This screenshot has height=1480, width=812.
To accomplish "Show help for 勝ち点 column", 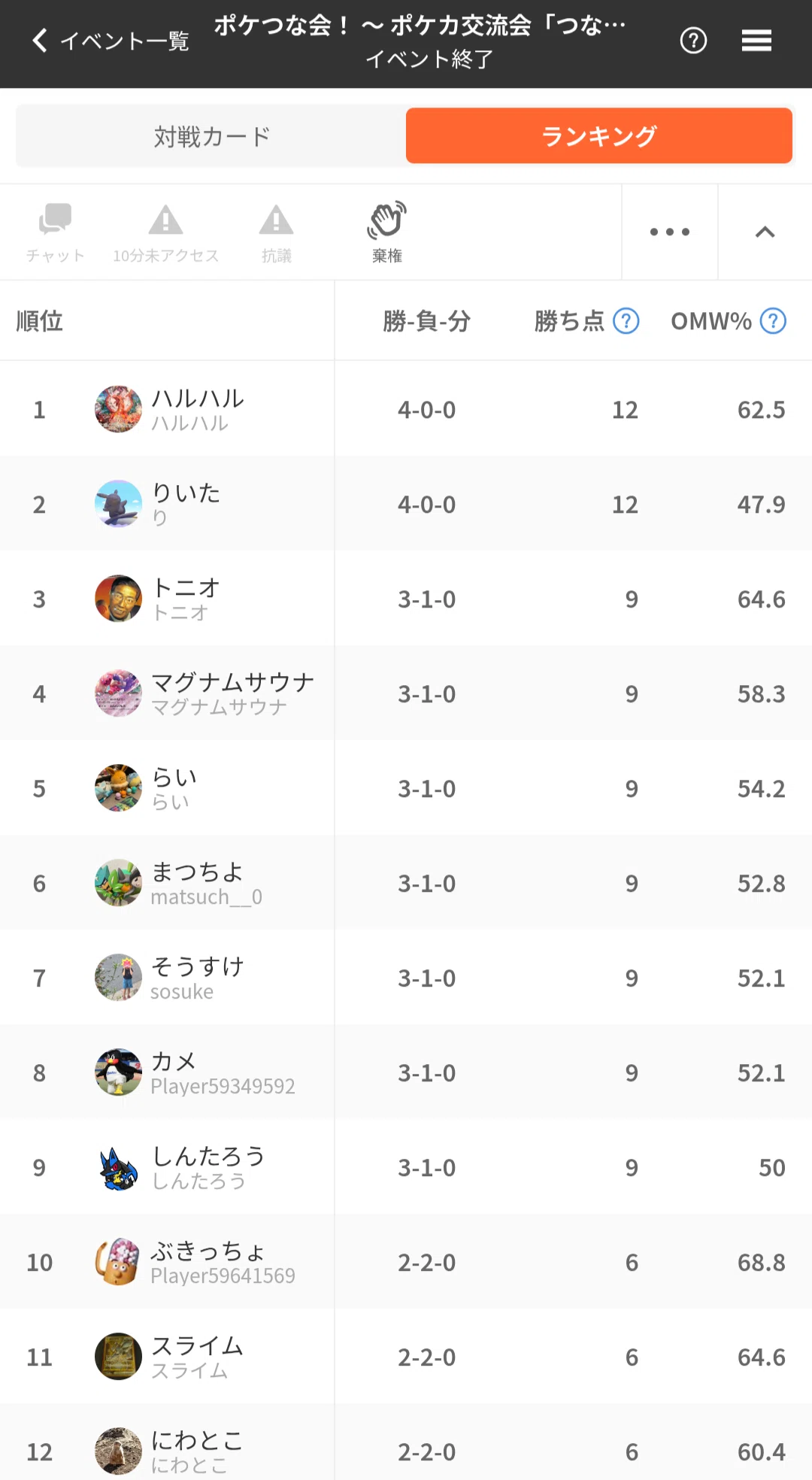I will tap(626, 321).
